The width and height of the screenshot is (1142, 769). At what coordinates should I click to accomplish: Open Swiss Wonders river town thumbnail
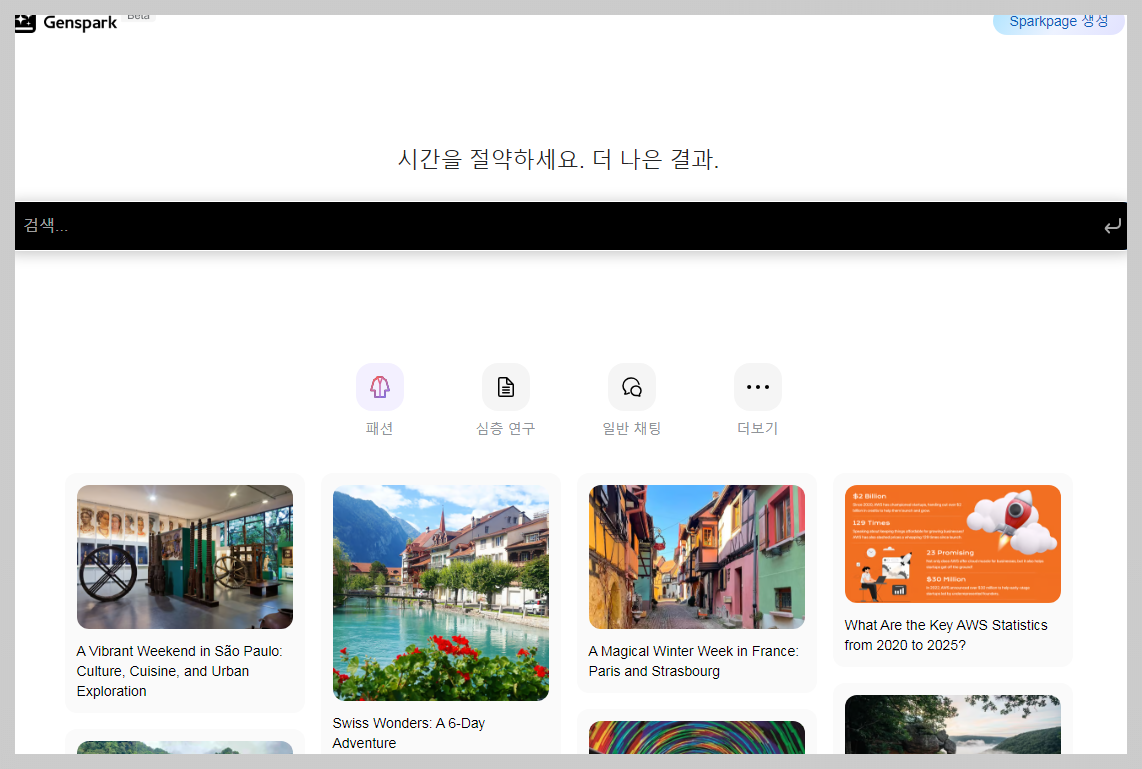441,593
